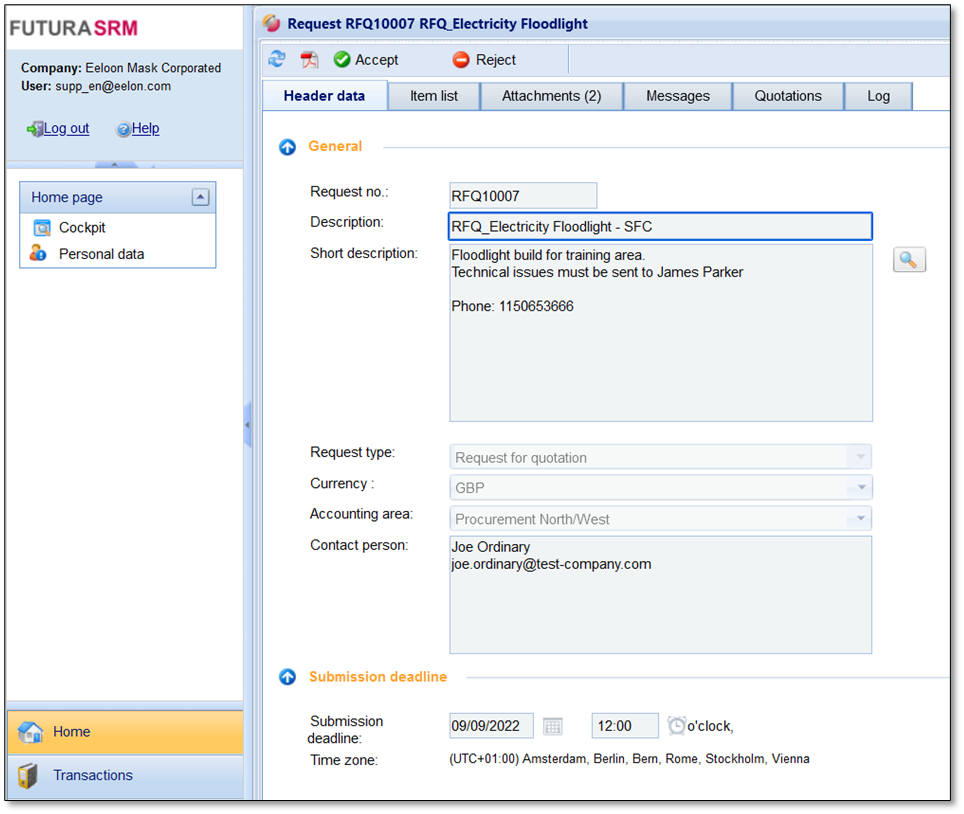
Task: Collapse the Submission deadline section
Action: (x=288, y=677)
